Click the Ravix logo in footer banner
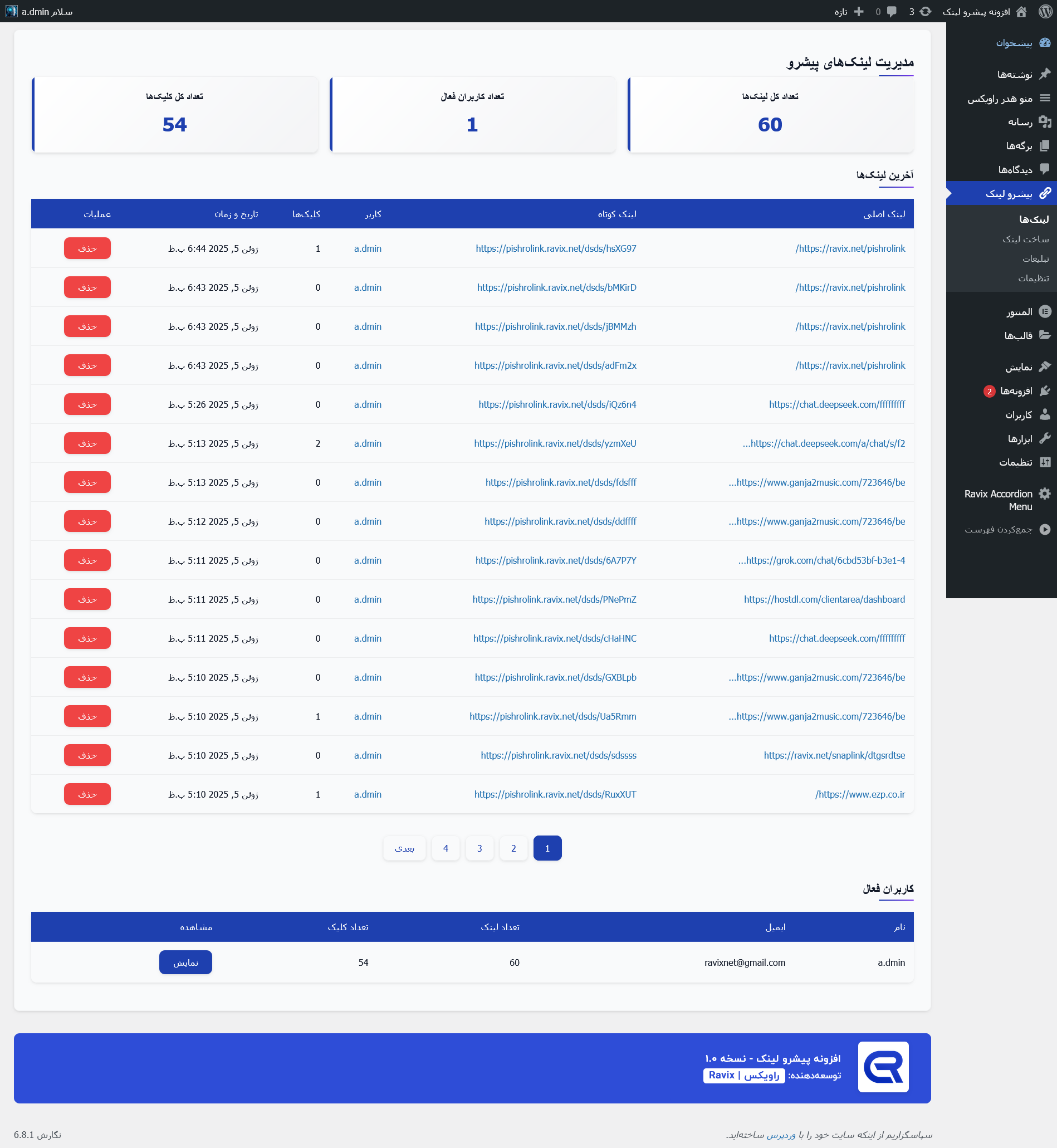Viewport: 1057px width, 1148px height. point(883,1067)
